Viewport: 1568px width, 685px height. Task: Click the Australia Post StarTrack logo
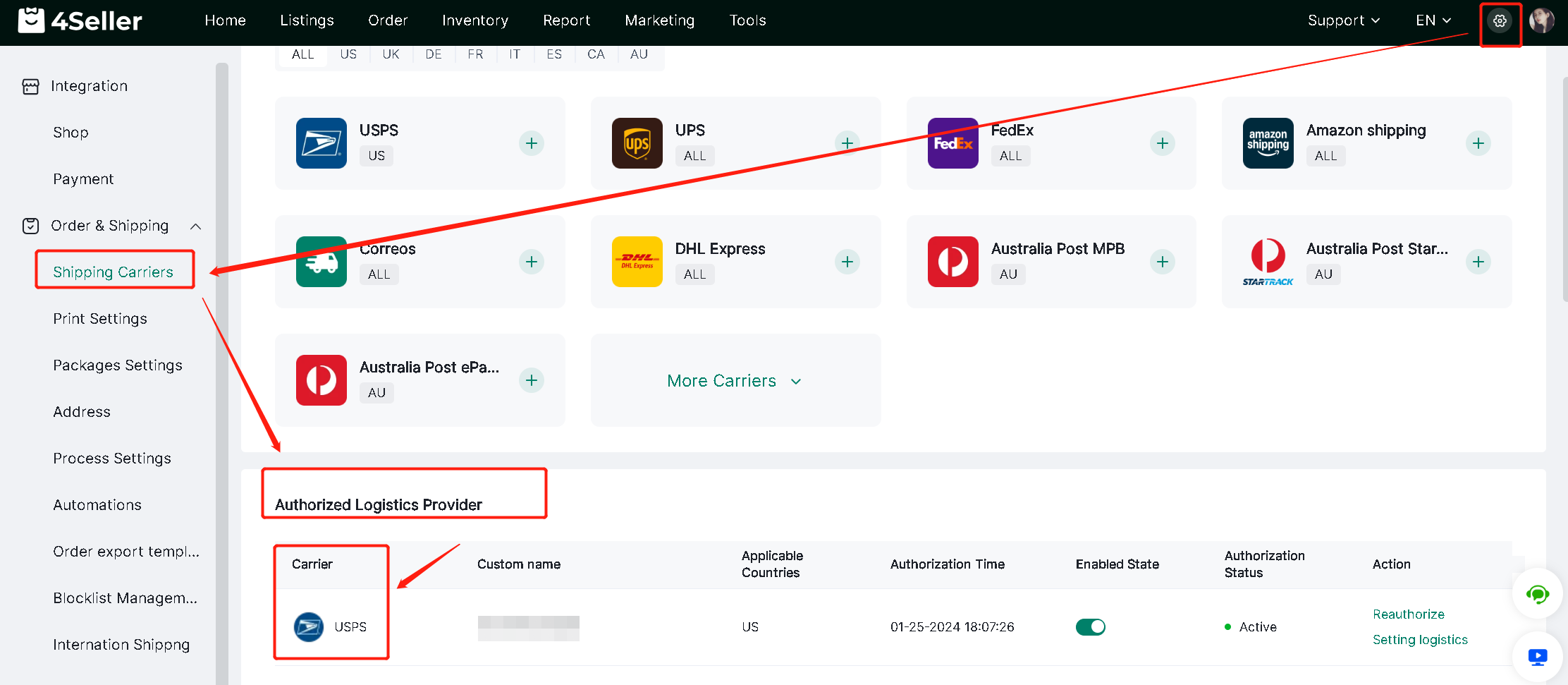(x=1268, y=262)
